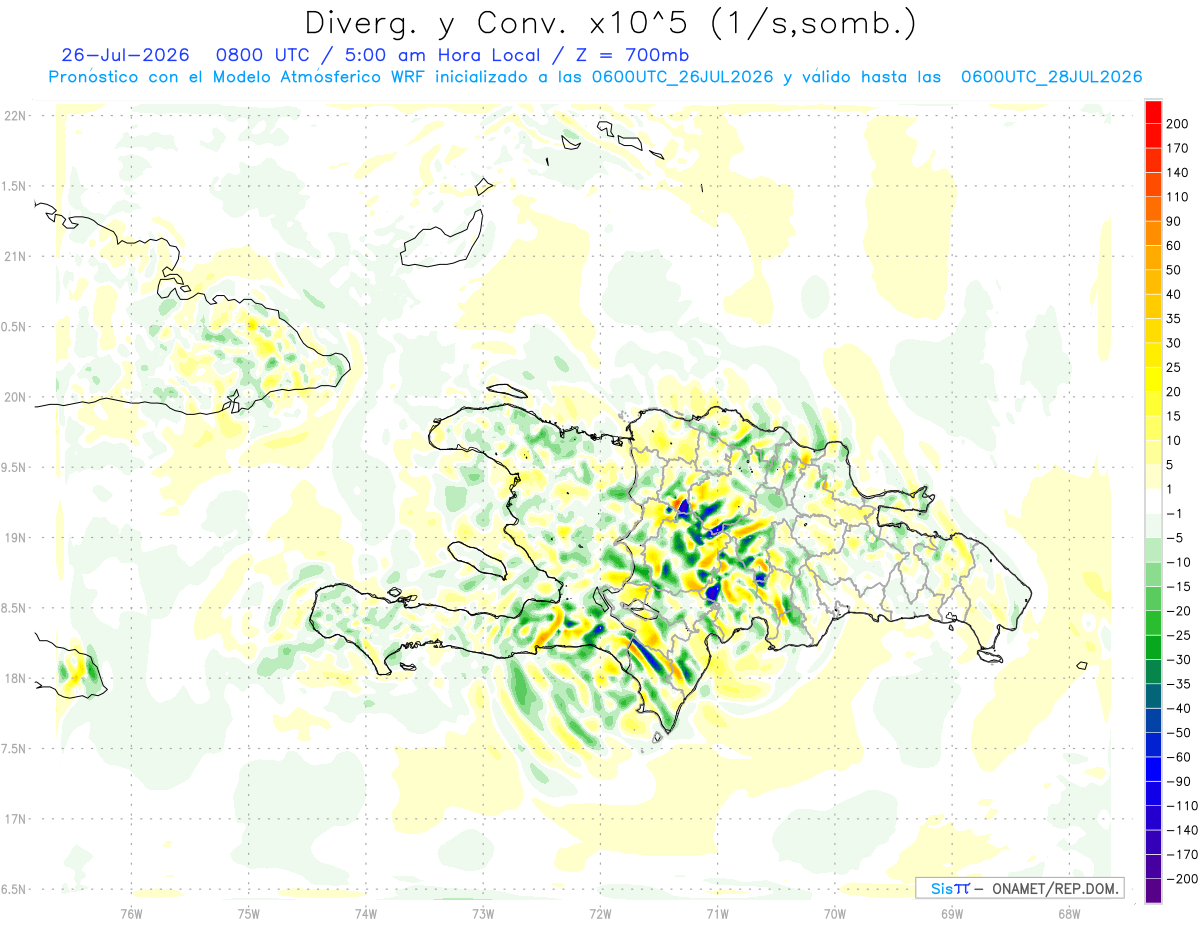Viewport: 1200px width, 927px height.
Task: Click the '76W' longitude label
Action: pyautogui.click(x=131, y=913)
